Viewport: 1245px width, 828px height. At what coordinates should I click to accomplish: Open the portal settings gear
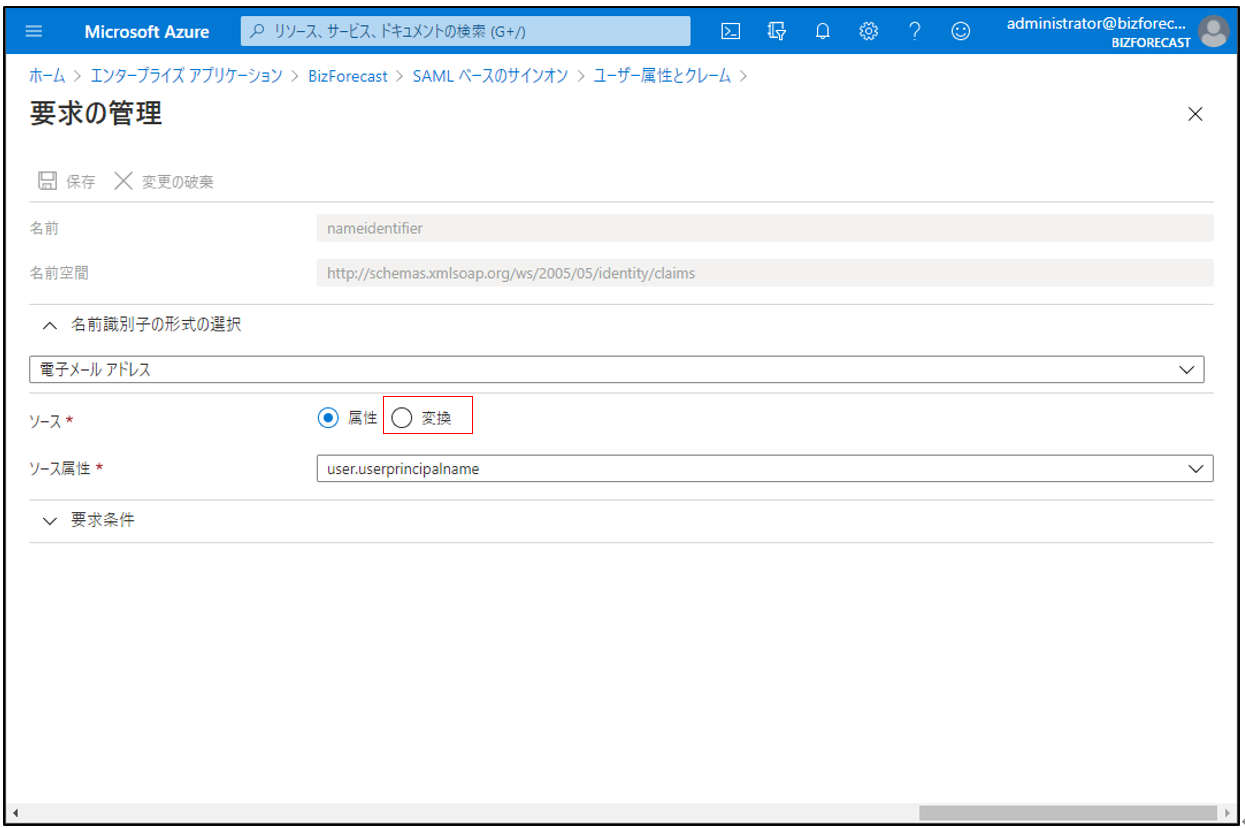point(869,31)
